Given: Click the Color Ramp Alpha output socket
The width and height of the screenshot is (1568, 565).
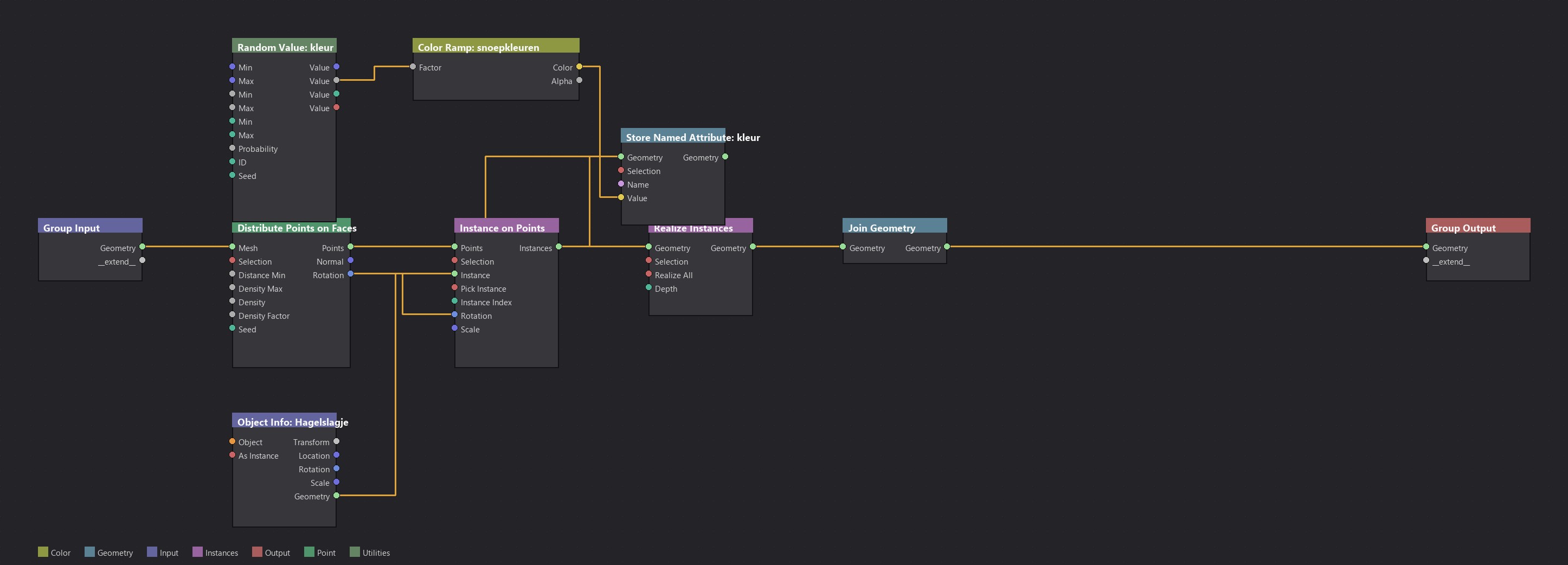Looking at the screenshot, I should [580, 80].
